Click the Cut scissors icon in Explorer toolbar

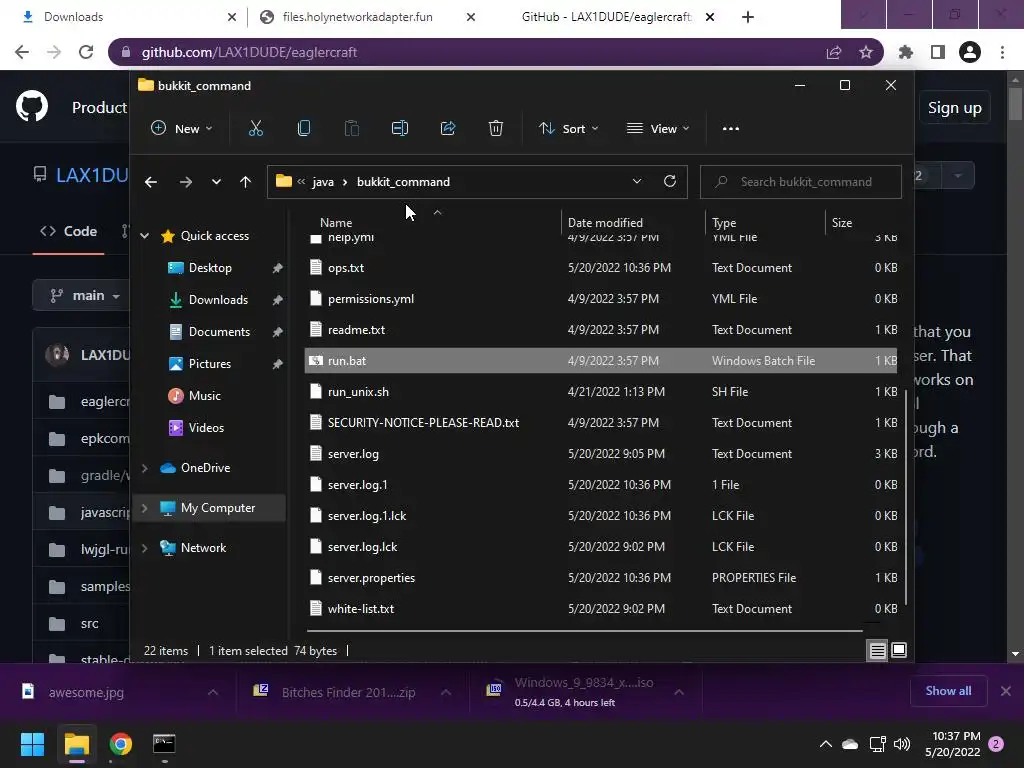click(x=255, y=129)
